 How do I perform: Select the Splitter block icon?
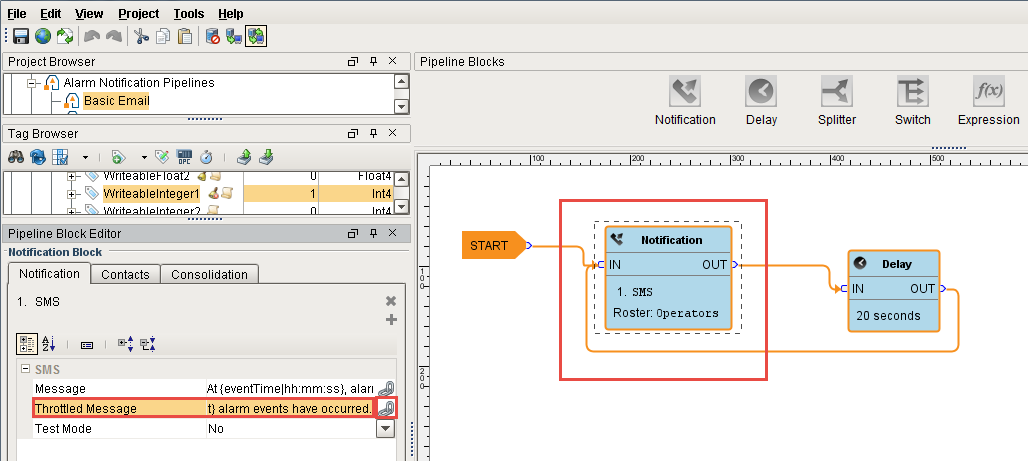(837, 92)
